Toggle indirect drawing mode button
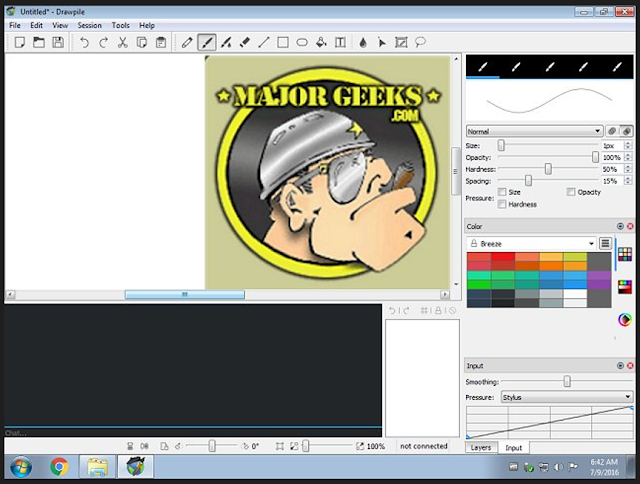This screenshot has width=640, height=484. 627,131
